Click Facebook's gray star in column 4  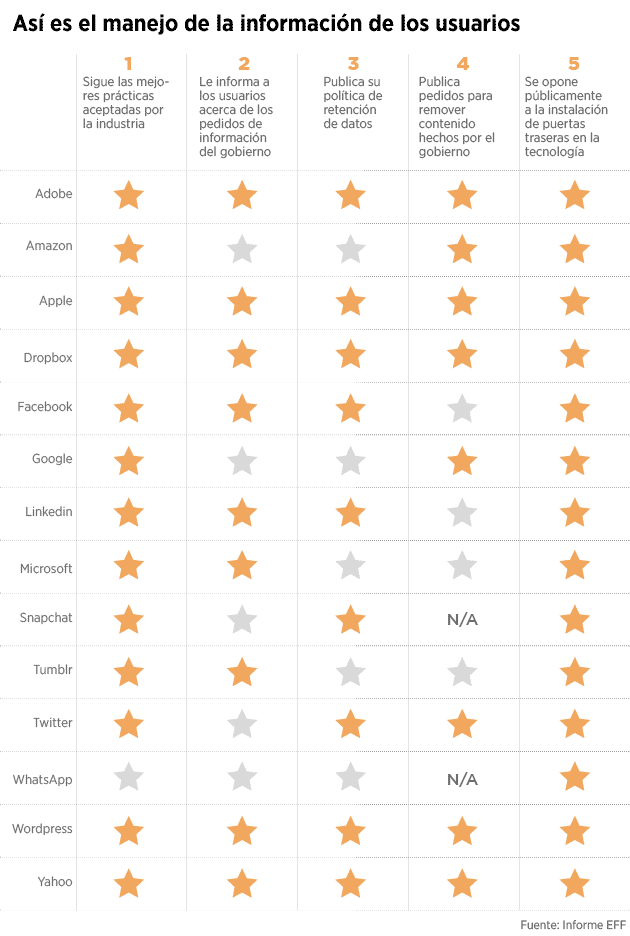coord(461,408)
